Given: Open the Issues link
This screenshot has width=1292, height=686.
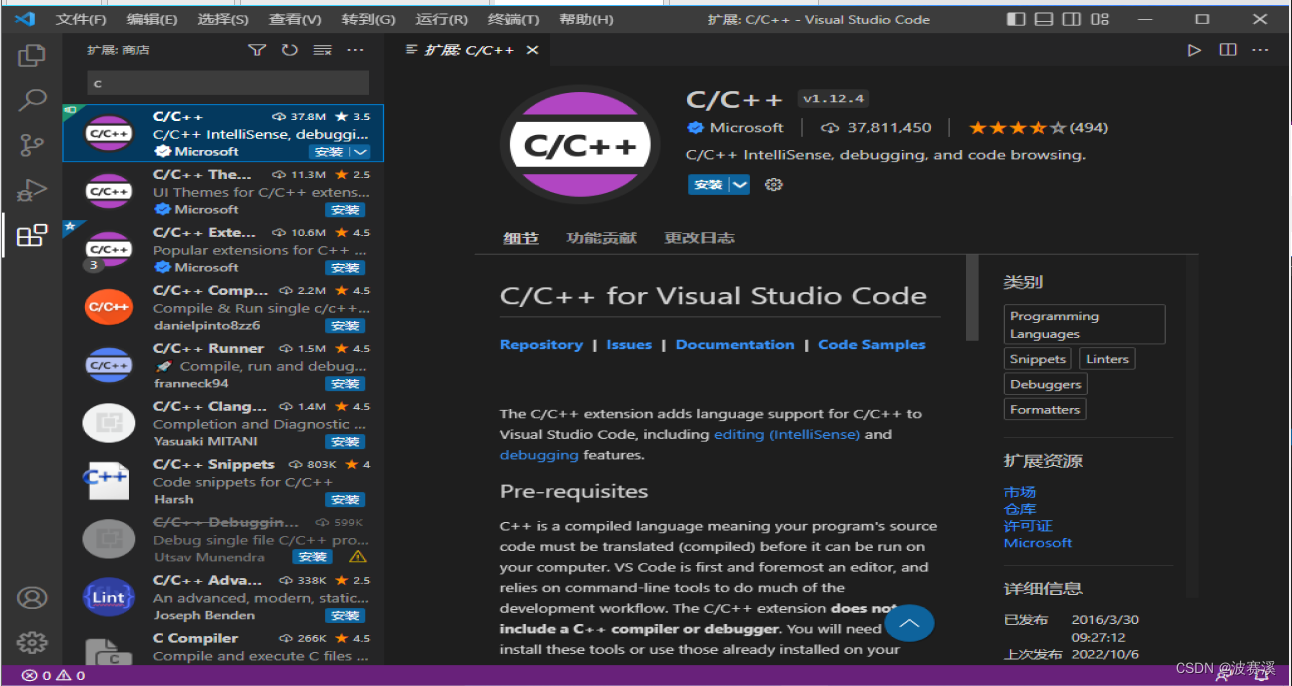Looking at the screenshot, I should [x=629, y=344].
